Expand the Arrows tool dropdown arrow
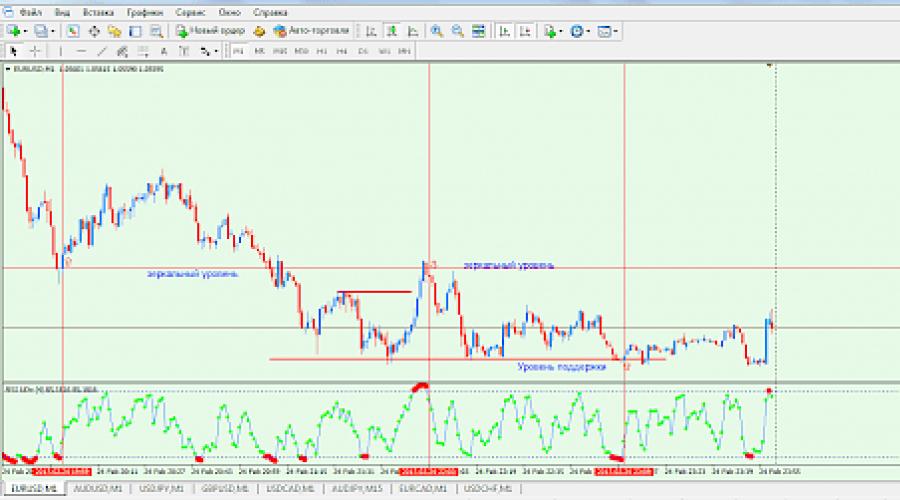 click(216, 51)
